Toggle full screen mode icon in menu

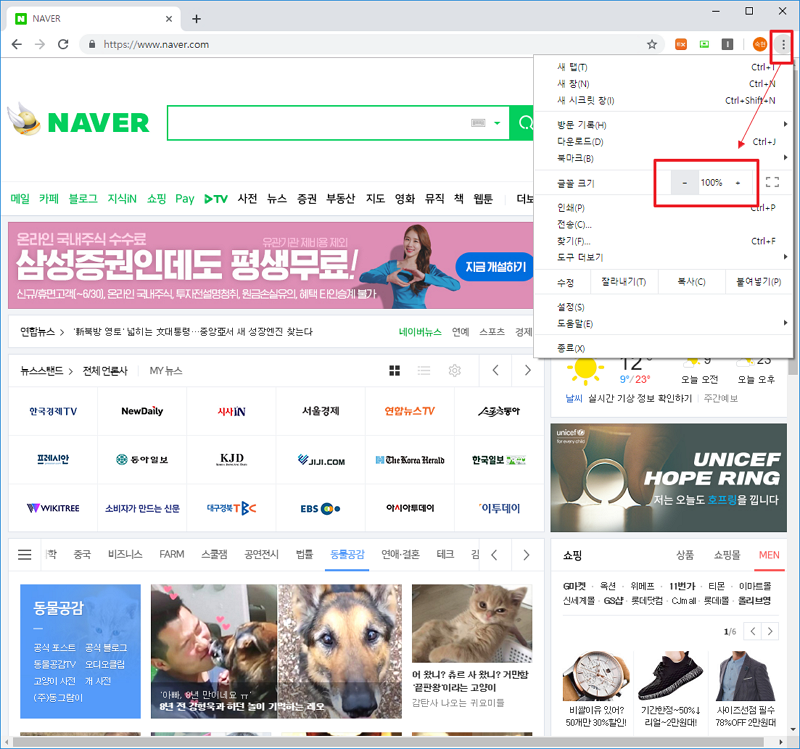(772, 182)
